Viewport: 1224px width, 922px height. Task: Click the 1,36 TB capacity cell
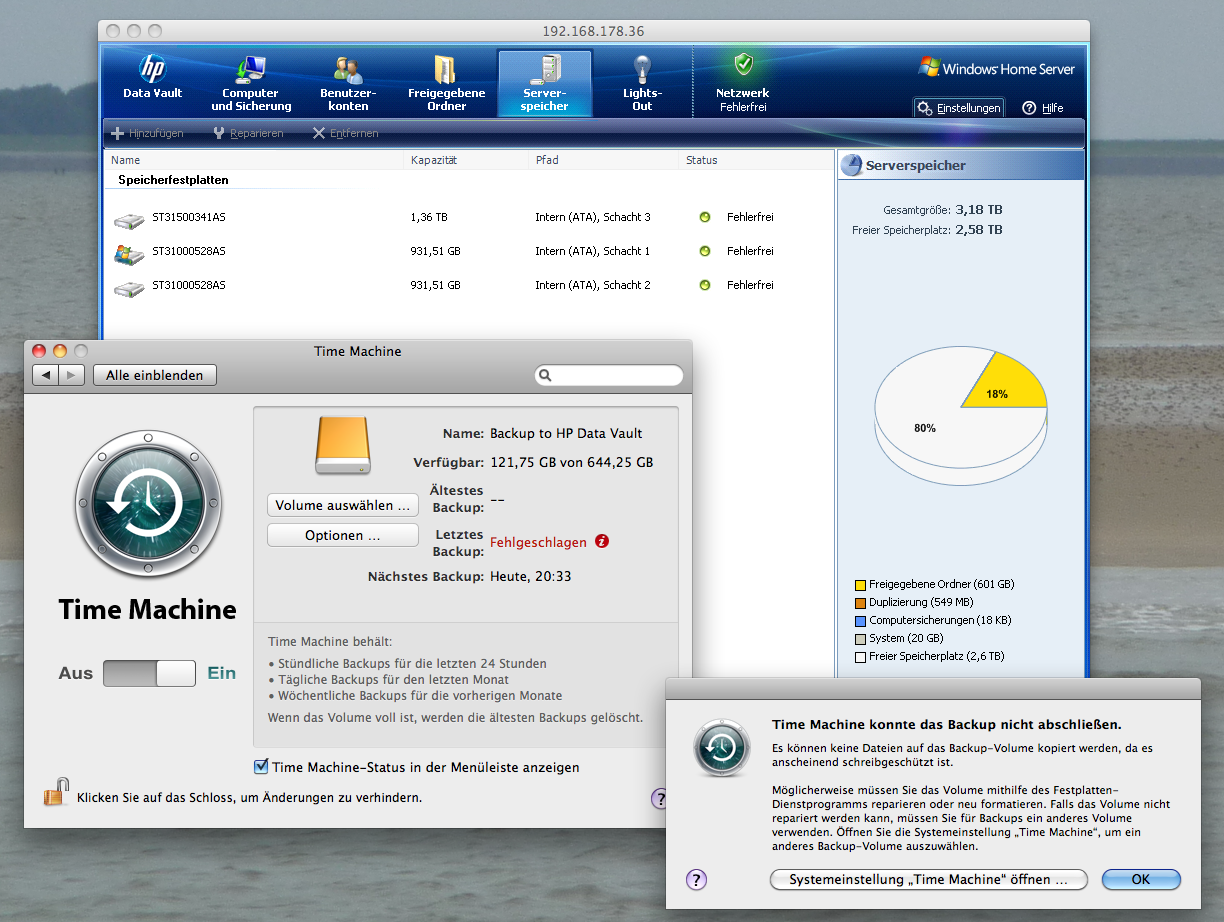(429, 217)
